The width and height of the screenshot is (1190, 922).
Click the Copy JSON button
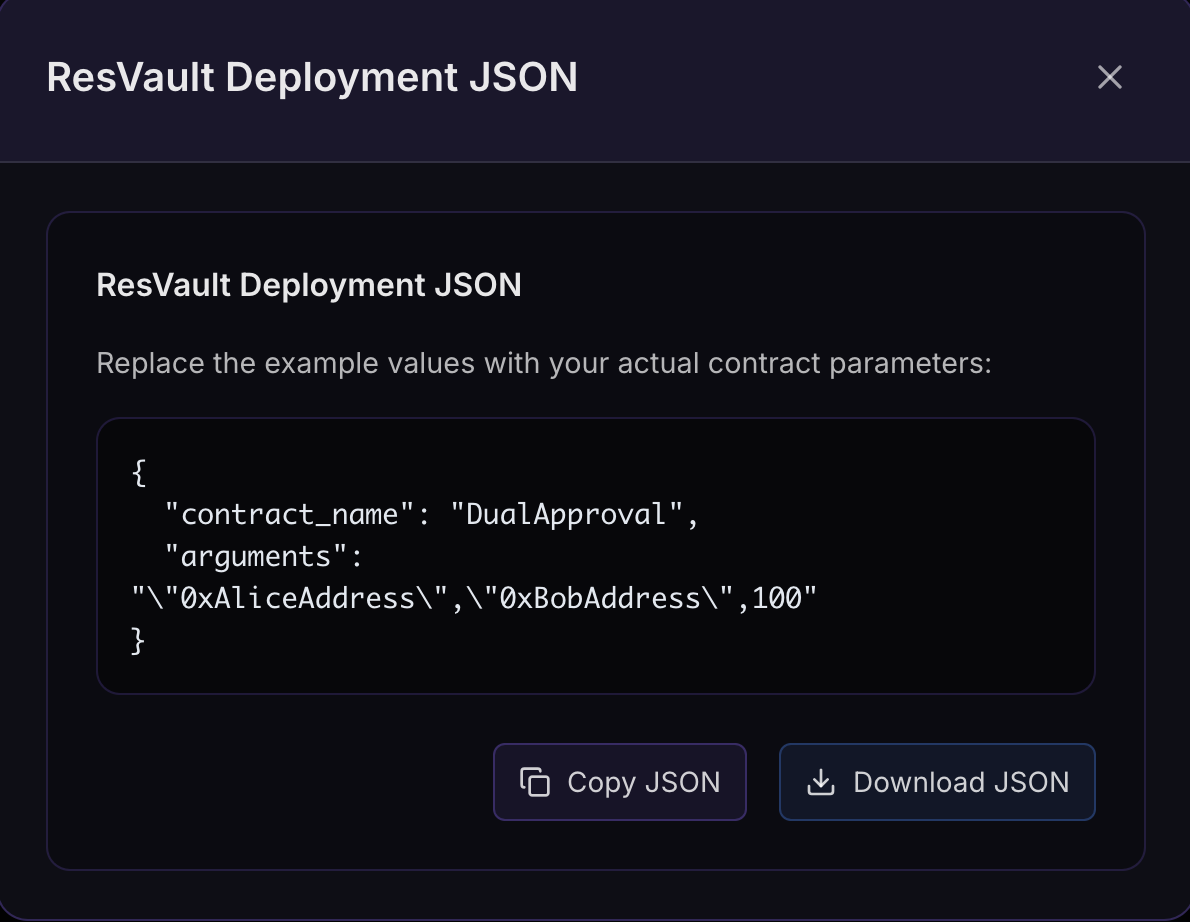(x=620, y=782)
